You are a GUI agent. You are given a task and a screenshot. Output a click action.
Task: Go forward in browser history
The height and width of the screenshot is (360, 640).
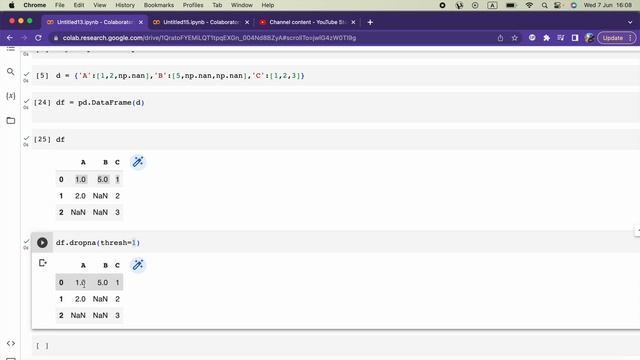(x=24, y=38)
